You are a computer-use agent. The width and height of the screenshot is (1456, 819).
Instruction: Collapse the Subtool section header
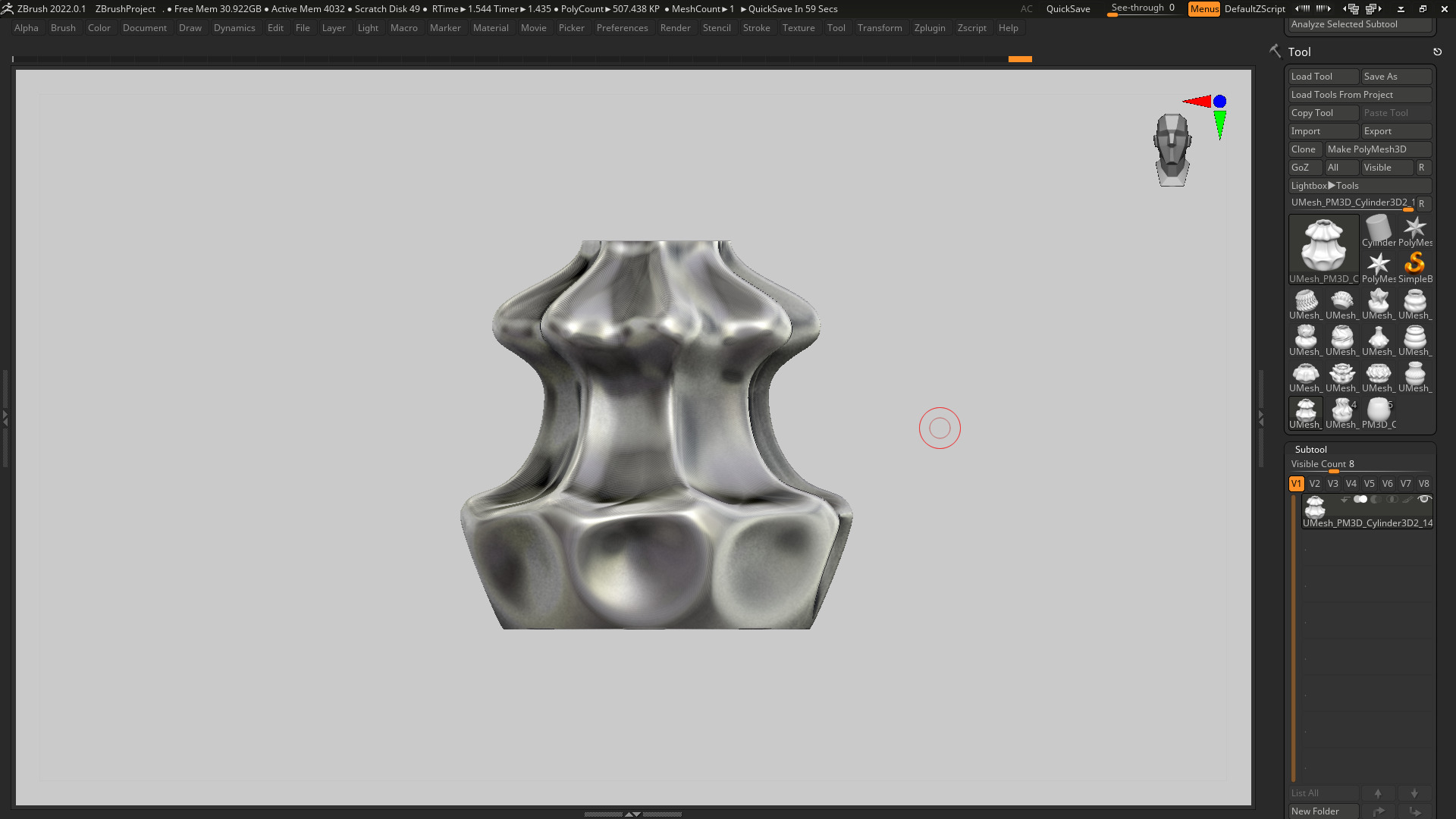coord(1310,450)
